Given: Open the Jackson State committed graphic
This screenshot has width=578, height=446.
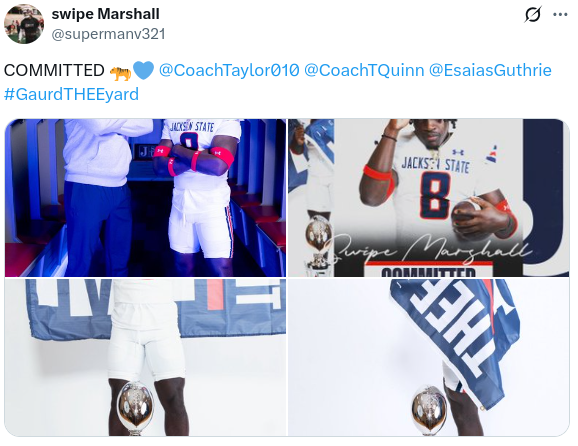Looking at the screenshot, I should [428, 198].
